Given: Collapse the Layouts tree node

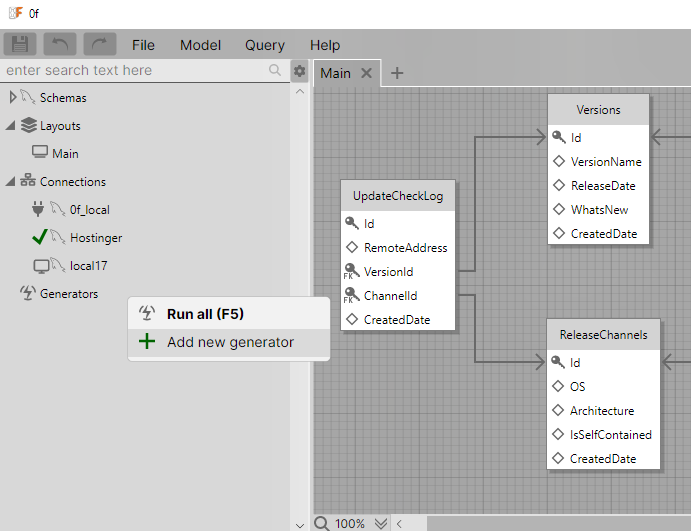Looking at the screenshot, I should pyautogui.click(x=11, y=126).
